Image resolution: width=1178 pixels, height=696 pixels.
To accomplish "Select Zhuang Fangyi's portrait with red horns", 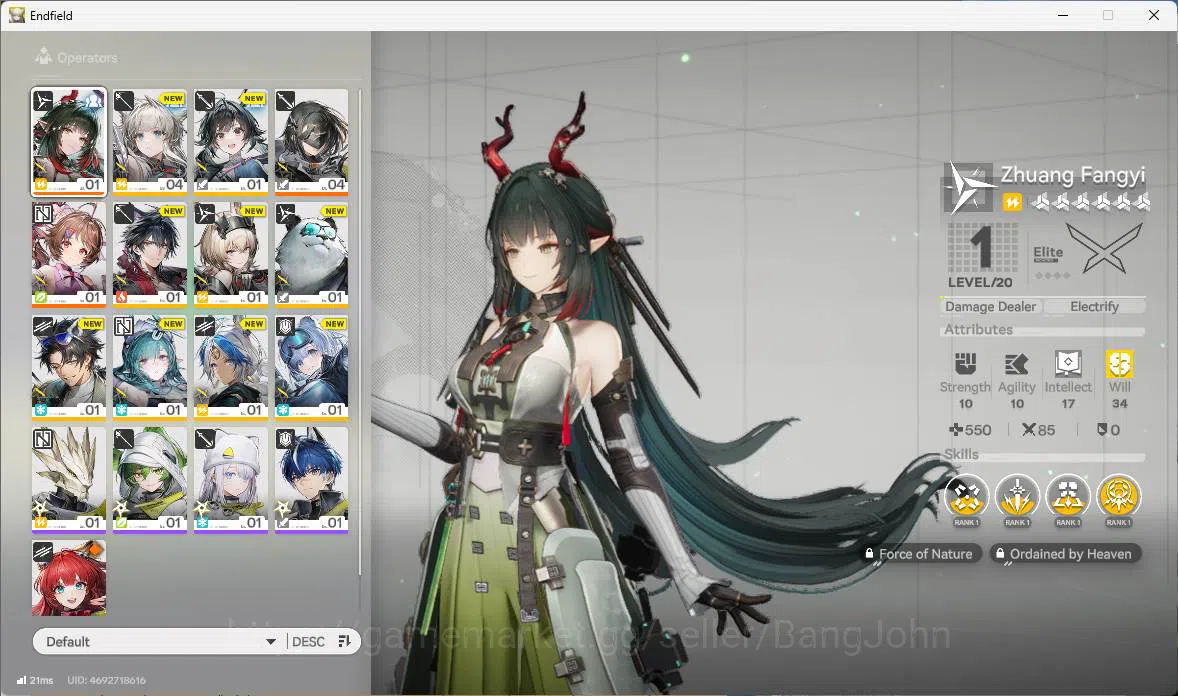I will (x=69, y=141).
